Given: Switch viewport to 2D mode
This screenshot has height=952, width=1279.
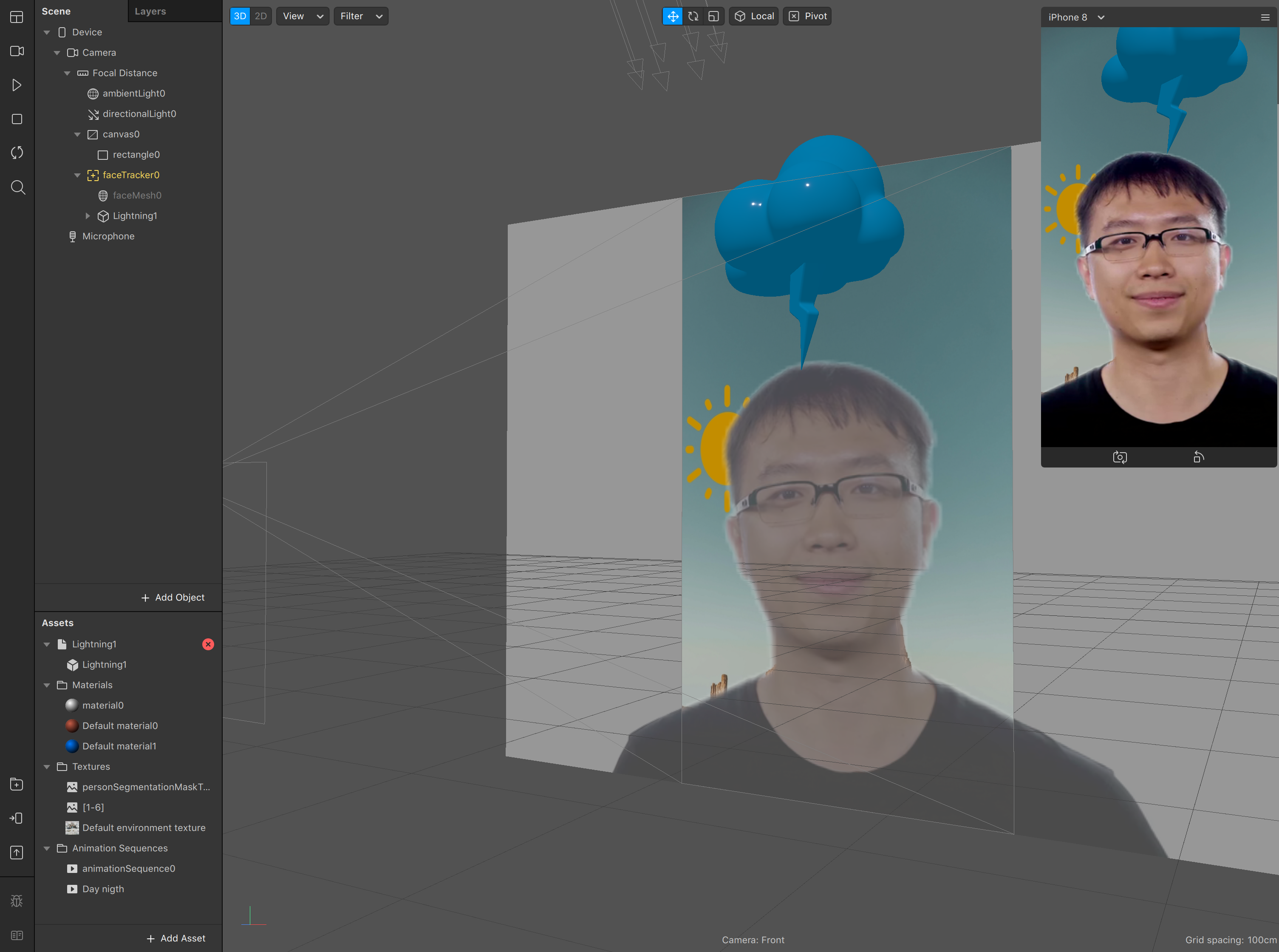Looking at the screenshot, I should coord(261,16).
